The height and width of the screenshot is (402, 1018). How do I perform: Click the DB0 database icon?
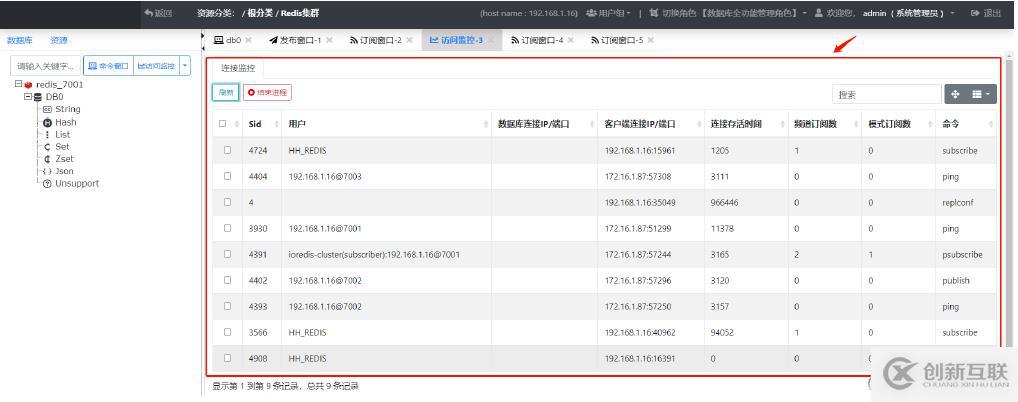[x=38, y=97]
